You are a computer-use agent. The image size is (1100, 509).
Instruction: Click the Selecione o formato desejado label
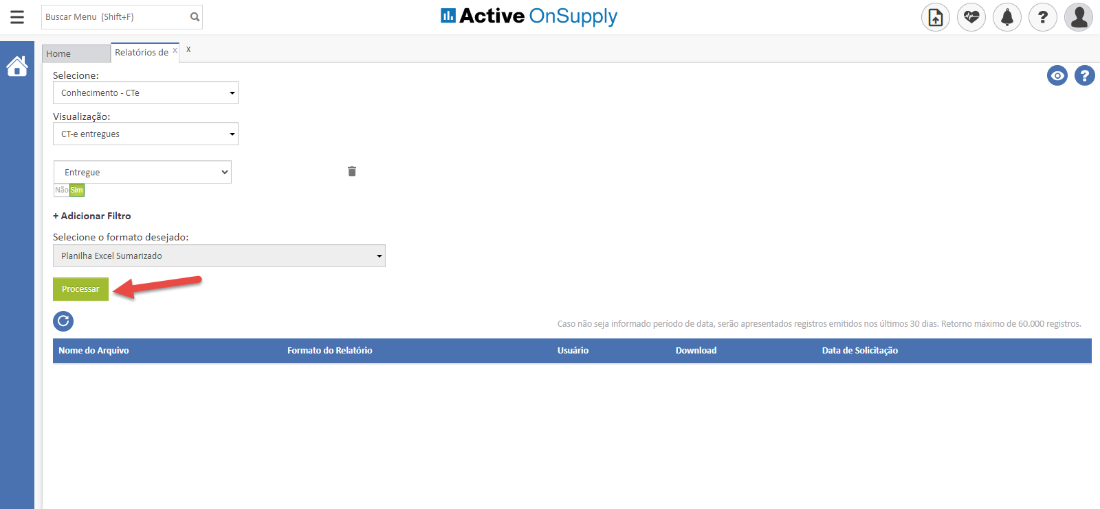[x=121, y=238]
